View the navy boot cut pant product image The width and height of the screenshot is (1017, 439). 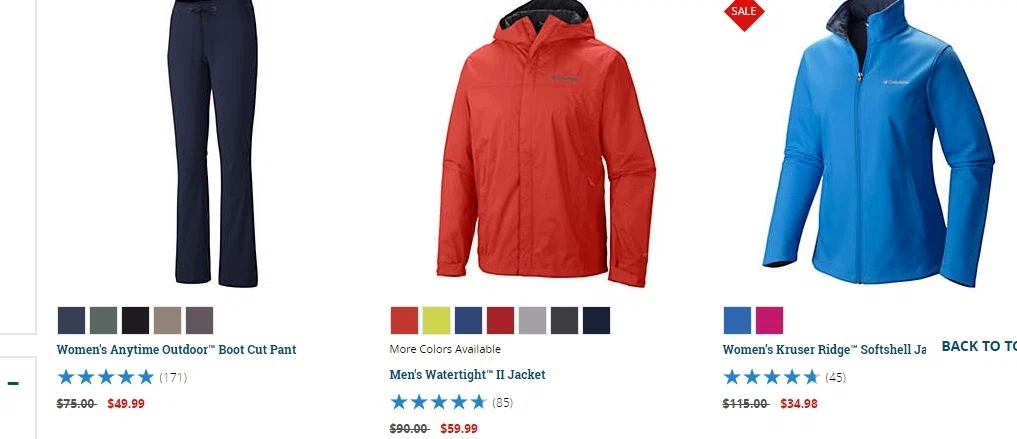click(213, 143)
